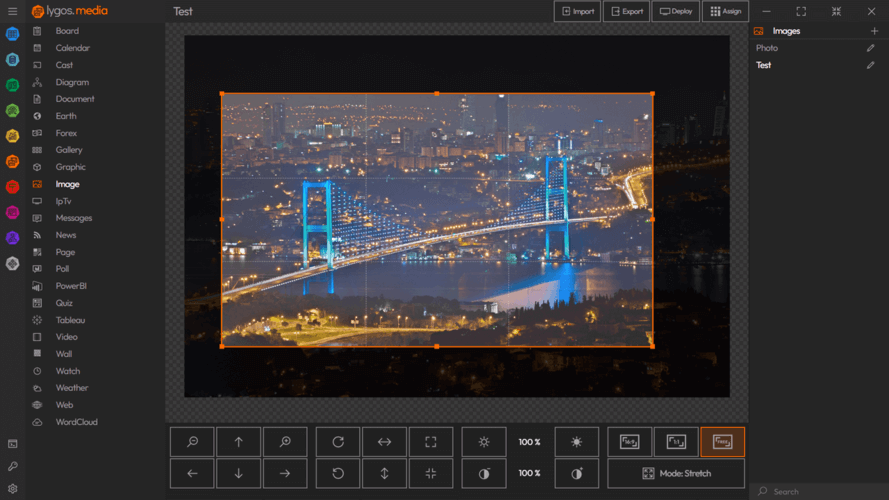Edit the Test item with its pencil icon
This screenshot has width=889, height=500.
pos(870,65)
